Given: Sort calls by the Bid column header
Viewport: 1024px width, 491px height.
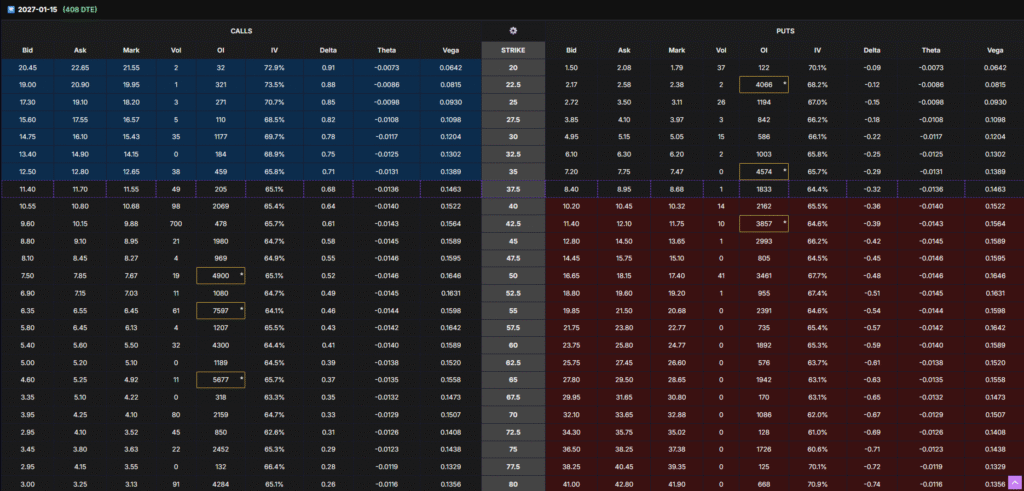Looking at the screenshot, I should click(28, 49).
